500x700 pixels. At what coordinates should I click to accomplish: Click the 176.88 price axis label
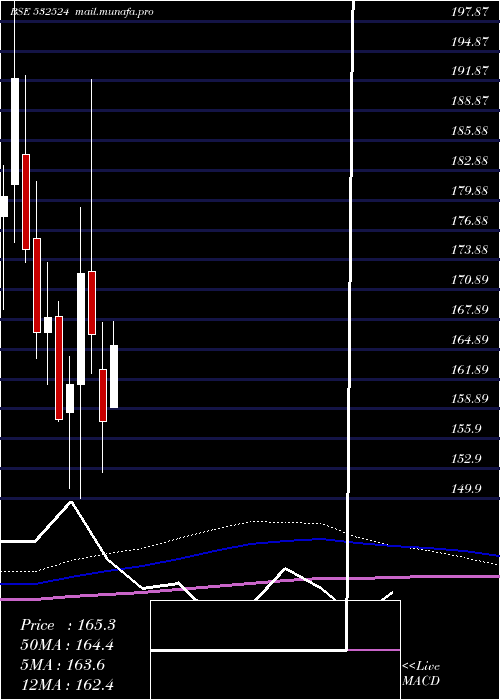click(470, 221)
